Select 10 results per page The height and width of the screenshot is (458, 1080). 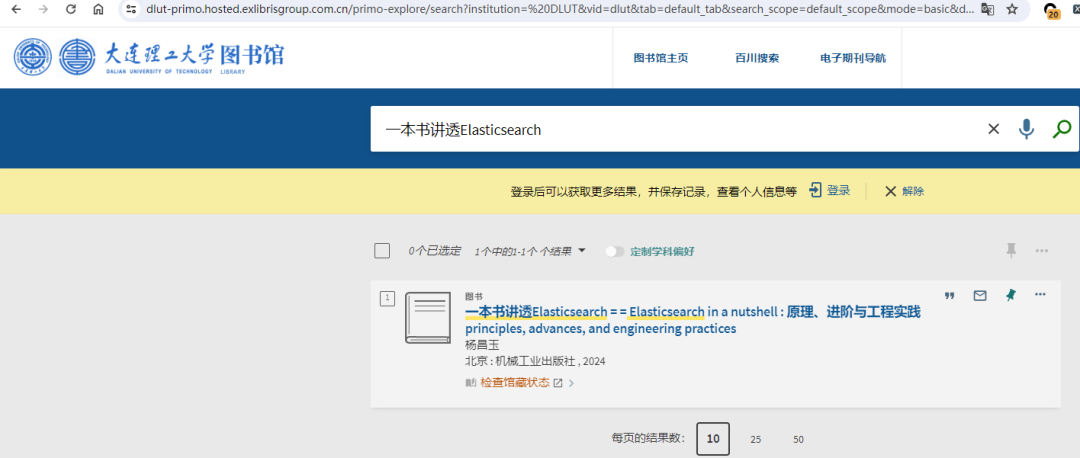pos(713,439)
